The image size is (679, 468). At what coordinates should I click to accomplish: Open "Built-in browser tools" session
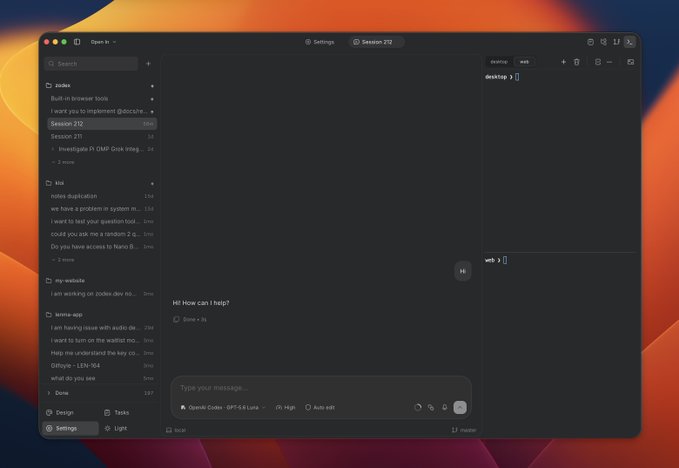[102, 99]
